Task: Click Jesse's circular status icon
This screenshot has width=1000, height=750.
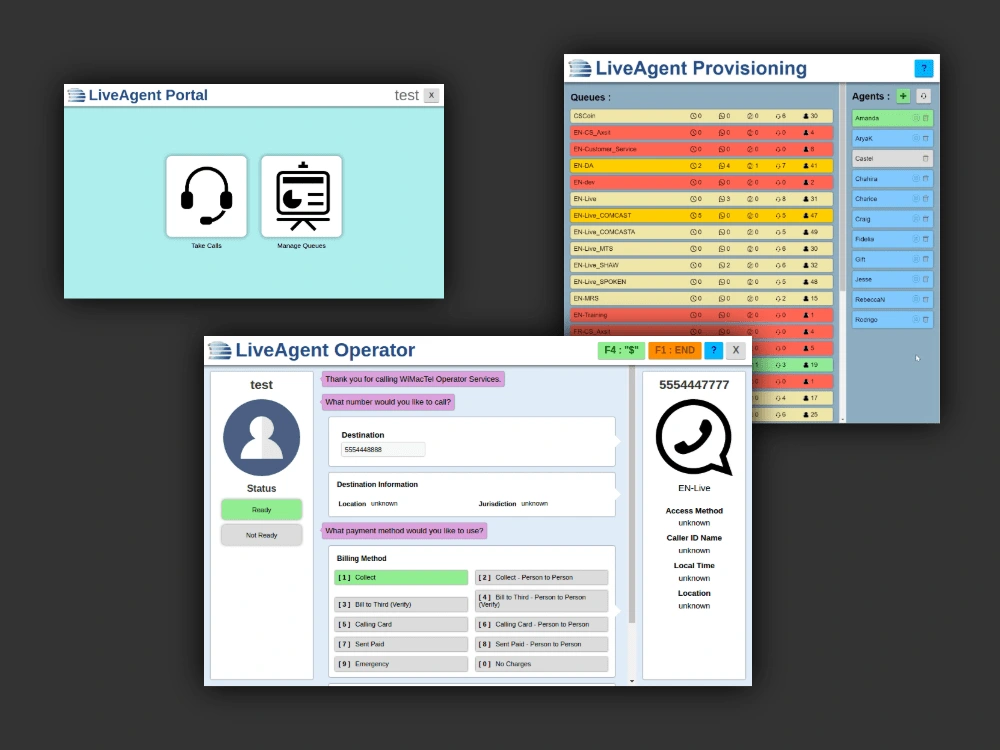Action: [x=916, y=279]
